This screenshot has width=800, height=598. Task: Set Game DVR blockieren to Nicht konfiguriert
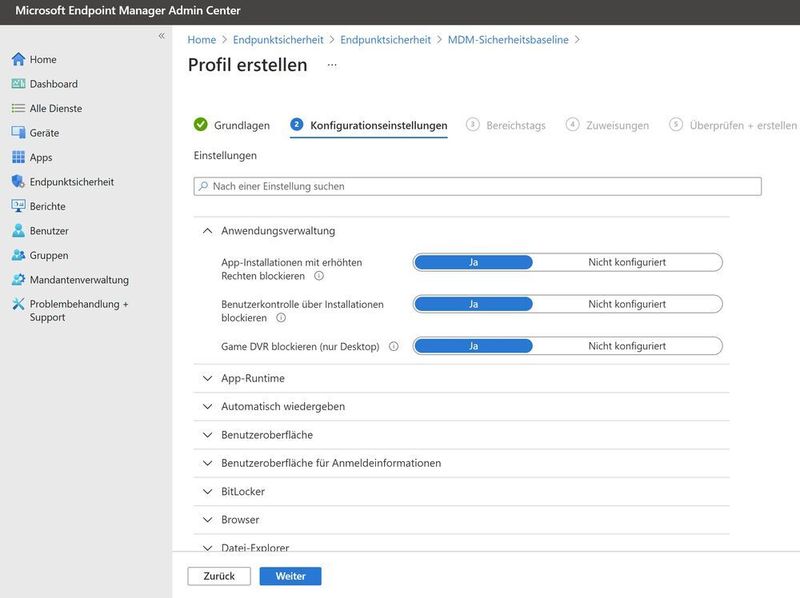(627, 346)
